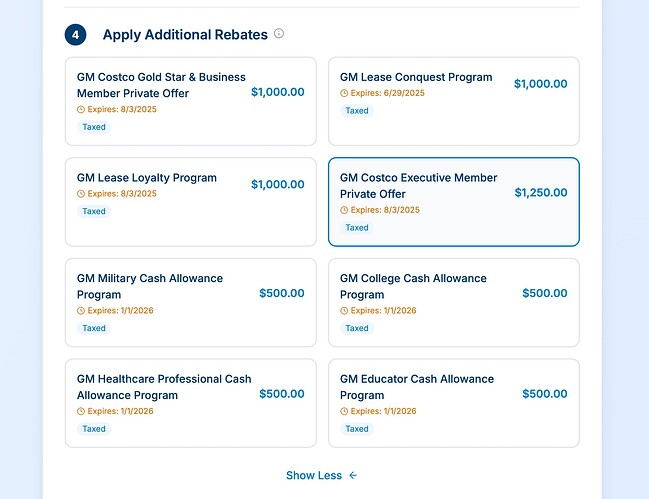649x499 pixels.
Task: Collapse rebates list with Show Less
Action: tap(321, 475)
